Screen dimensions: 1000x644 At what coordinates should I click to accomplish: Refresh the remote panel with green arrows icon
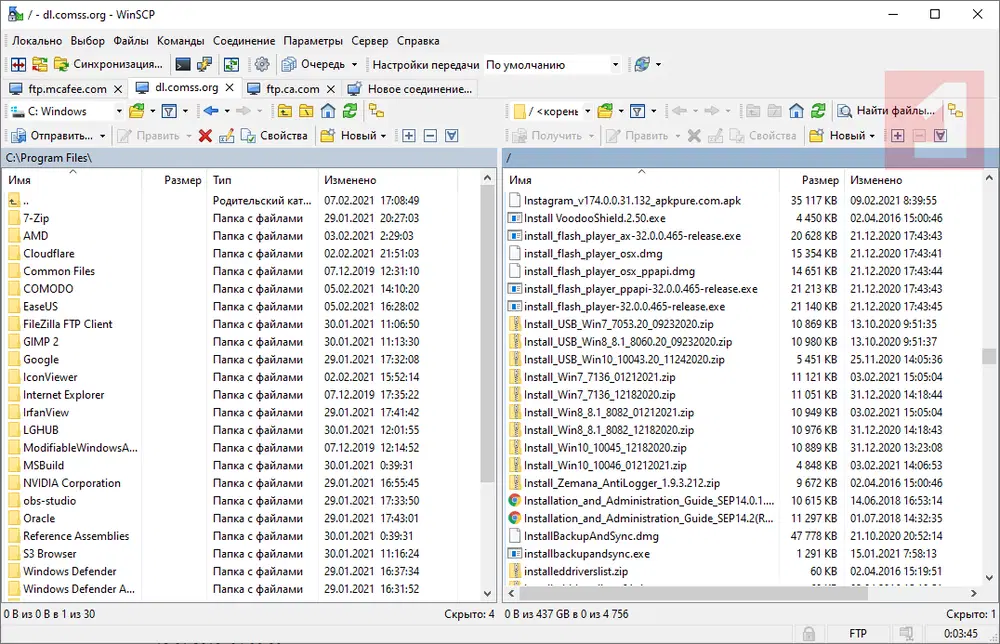(x=818, y=111)
